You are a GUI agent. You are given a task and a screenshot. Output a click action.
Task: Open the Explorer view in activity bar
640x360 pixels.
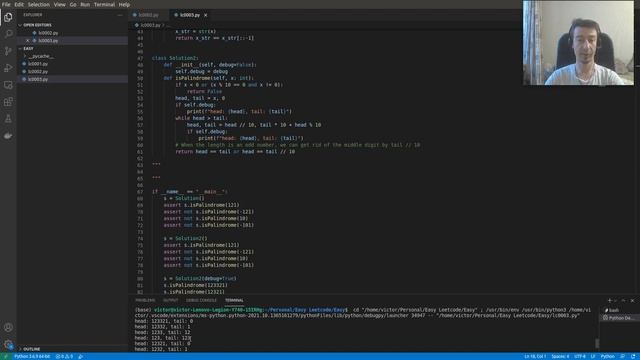[8, 17]
